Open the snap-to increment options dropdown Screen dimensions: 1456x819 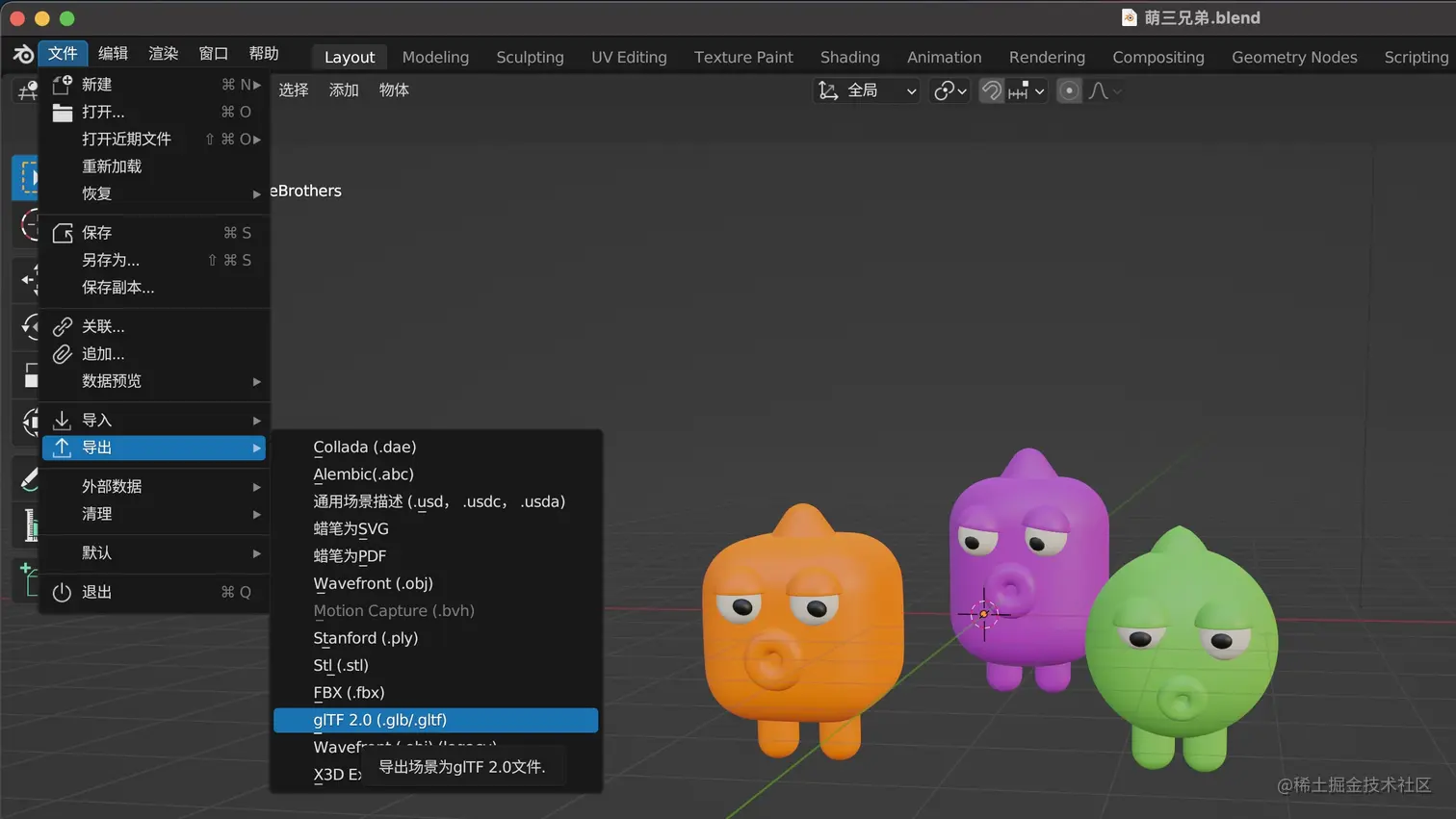point(1027,90)
